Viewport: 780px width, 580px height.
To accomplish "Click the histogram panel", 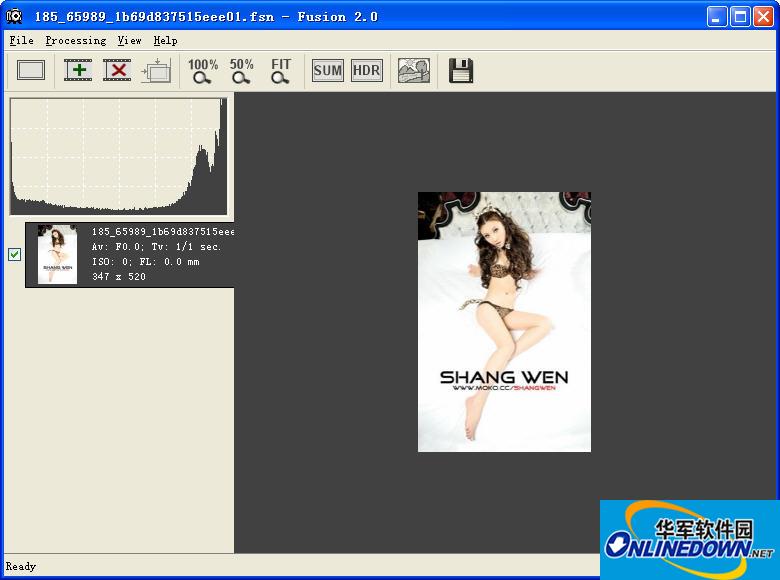I will pyautogui.click(x=119, y=156).
